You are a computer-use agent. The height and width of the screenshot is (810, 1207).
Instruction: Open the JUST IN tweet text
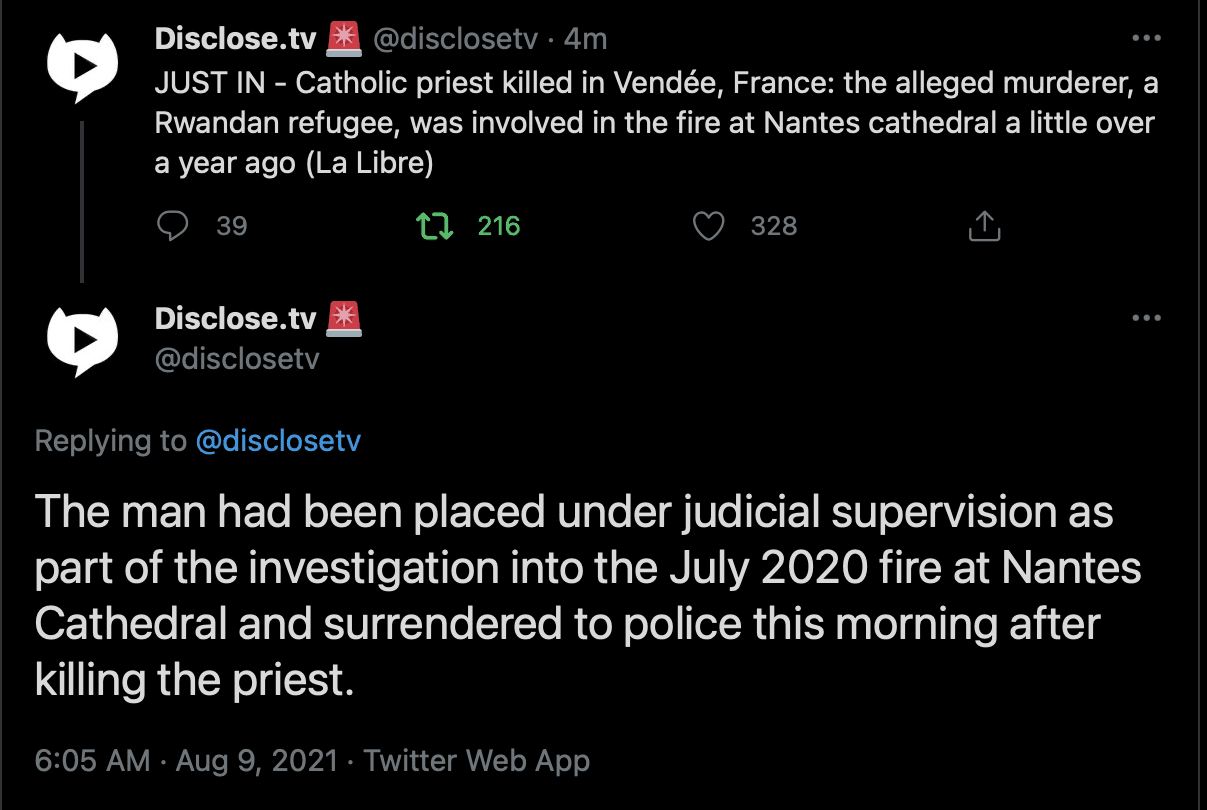pyautogui.click(x=655, y=123)
